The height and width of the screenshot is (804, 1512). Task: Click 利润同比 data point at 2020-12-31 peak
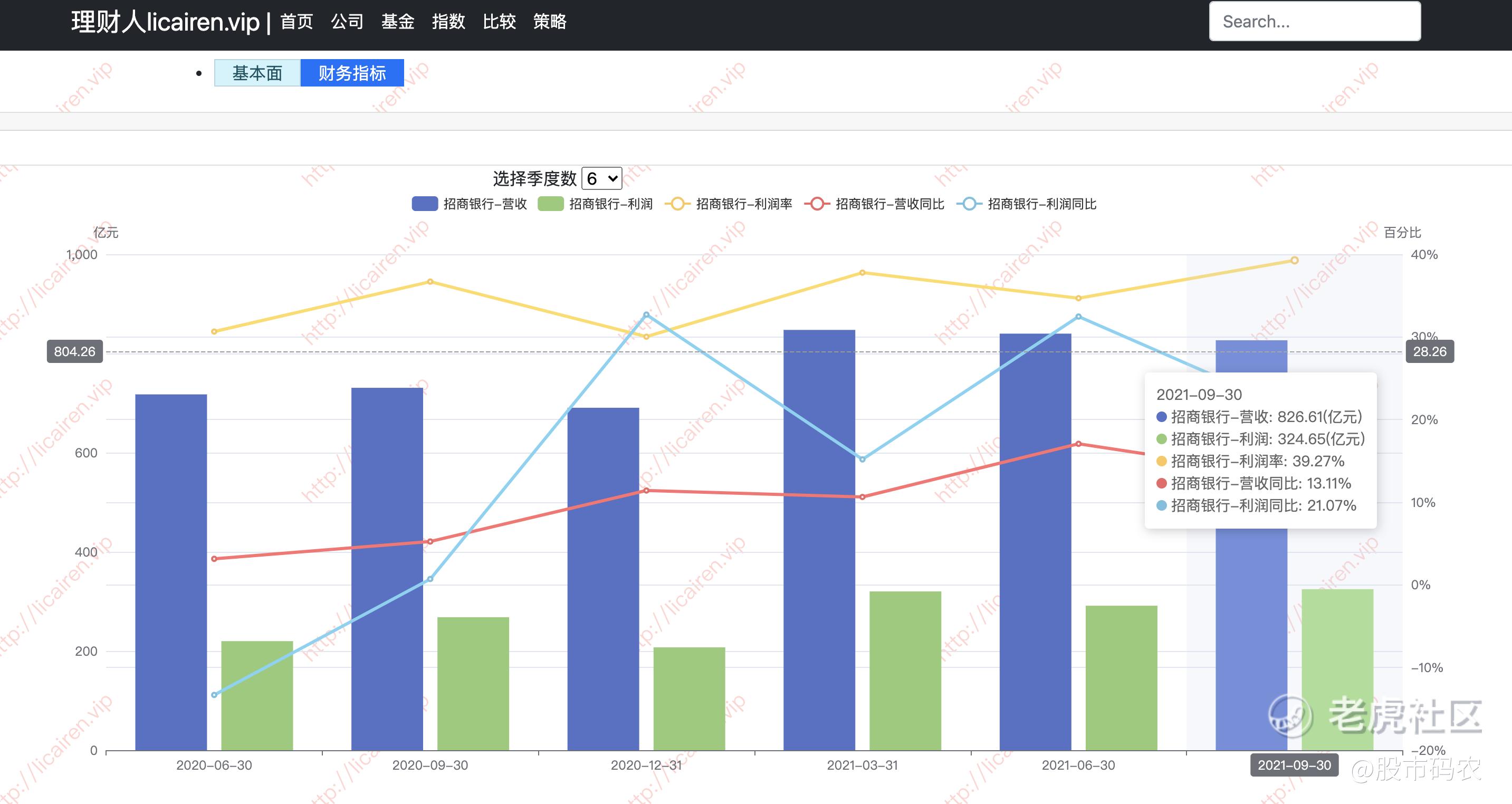tap(646, 314)
